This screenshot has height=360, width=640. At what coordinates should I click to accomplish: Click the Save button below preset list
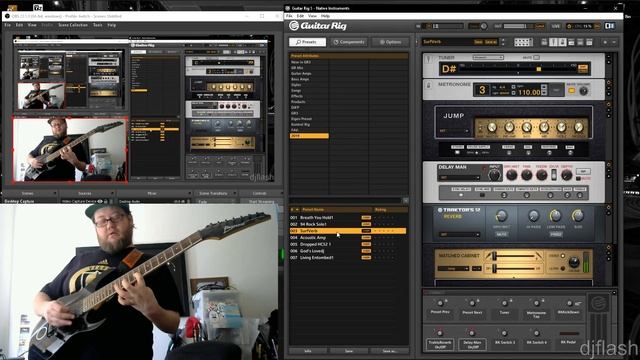point(349,351)
